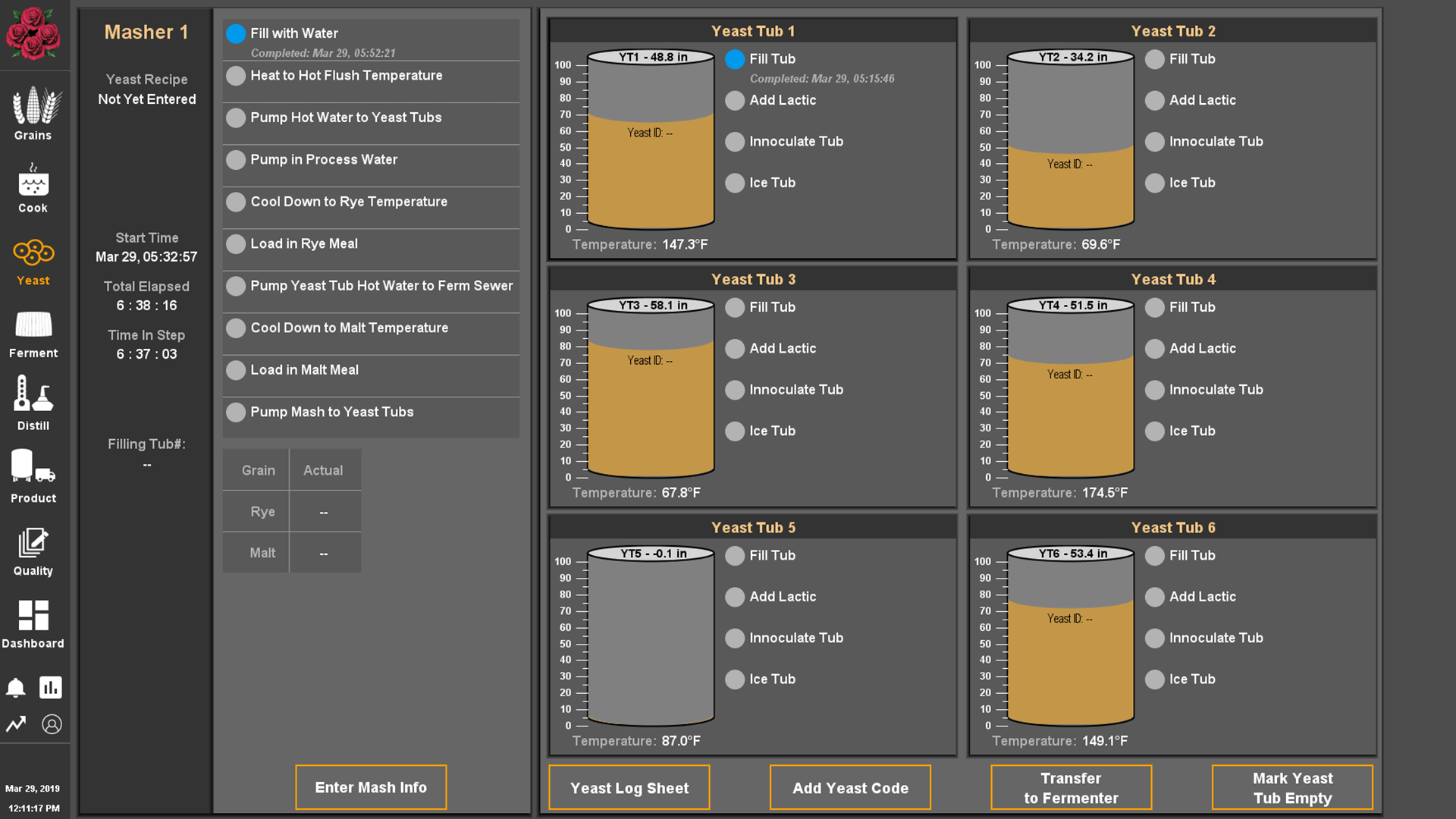Click 'Not Yet Entered' yeast recipe text
The image size is (1456, 819).
click(x=147, y=99)
